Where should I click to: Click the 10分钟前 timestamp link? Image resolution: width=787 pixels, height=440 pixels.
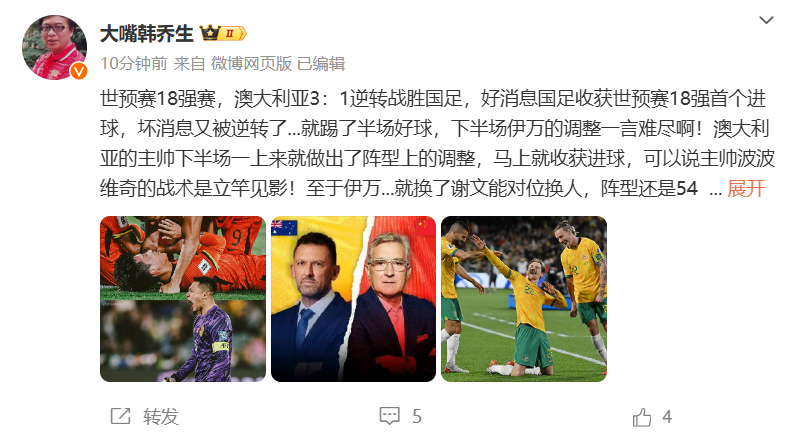click(134, 64)
